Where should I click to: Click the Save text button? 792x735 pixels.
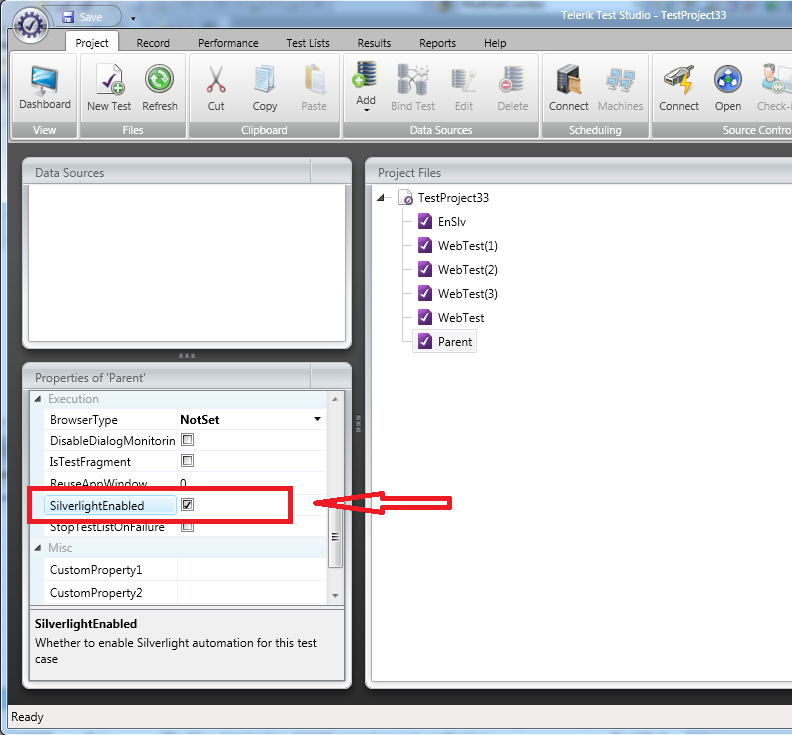(91, 17)
